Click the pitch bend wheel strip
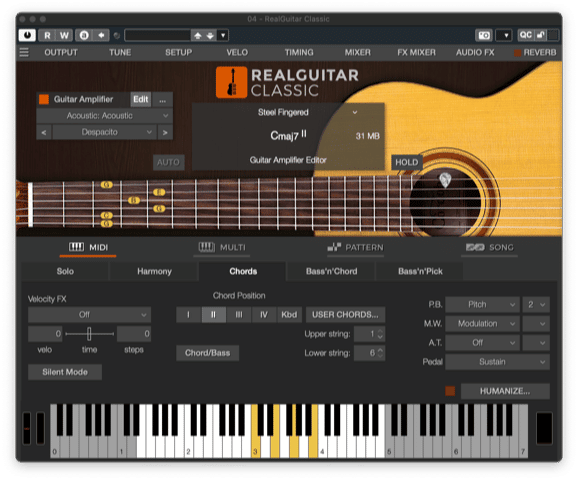578x480 pixels. point(27,428)
